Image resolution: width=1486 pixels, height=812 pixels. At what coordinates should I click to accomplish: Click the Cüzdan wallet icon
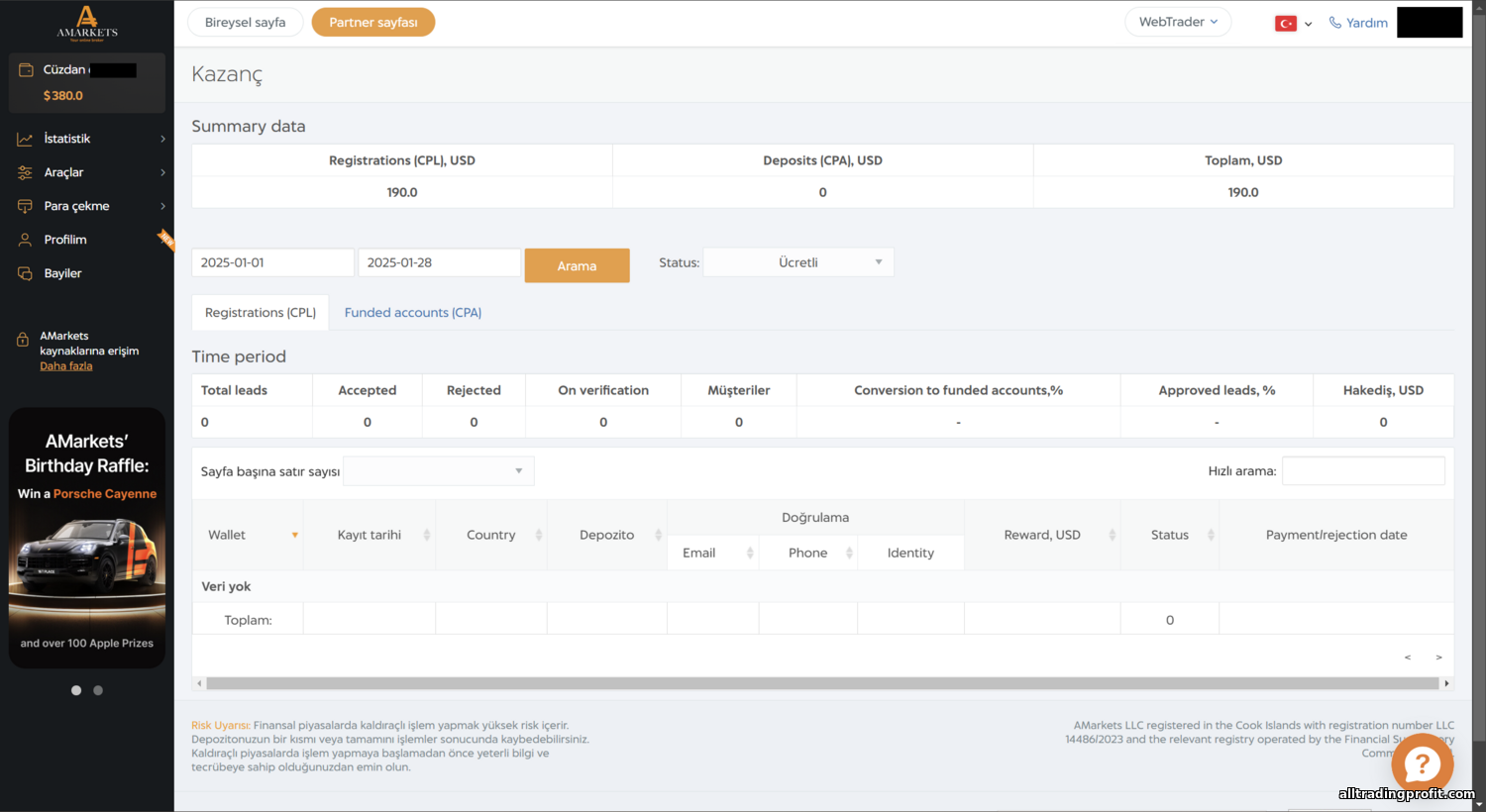click(x=26, y=70)
